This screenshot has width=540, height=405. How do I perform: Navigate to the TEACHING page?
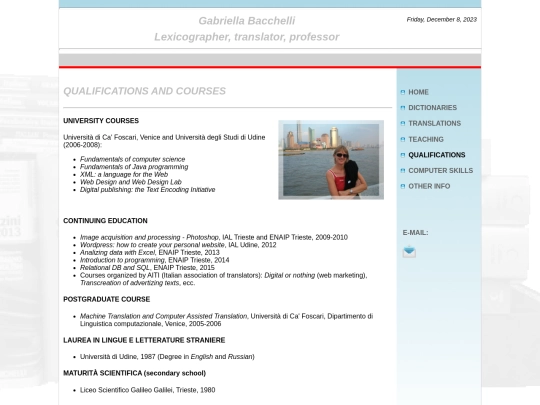pyautogui.click(x=426, y=139)
